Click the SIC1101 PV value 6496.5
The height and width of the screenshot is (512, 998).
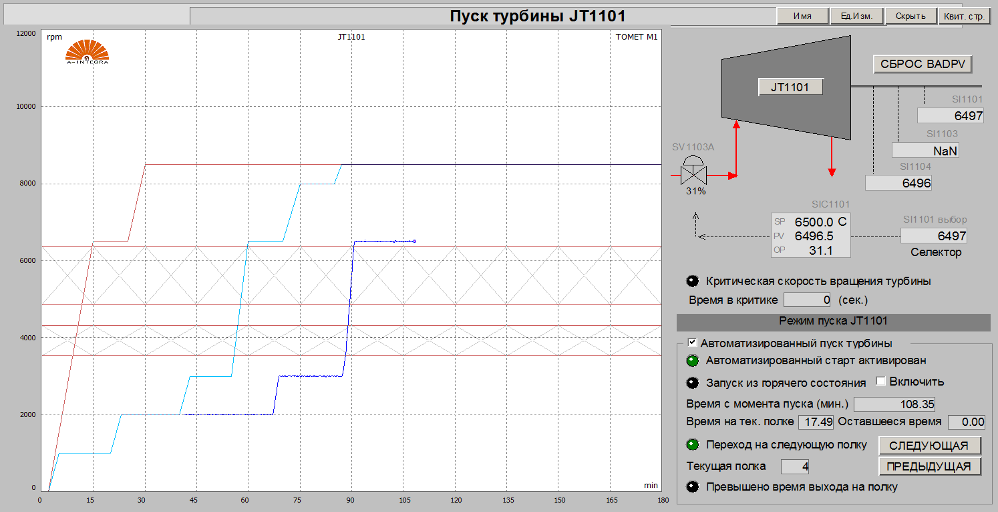[812, 236]
